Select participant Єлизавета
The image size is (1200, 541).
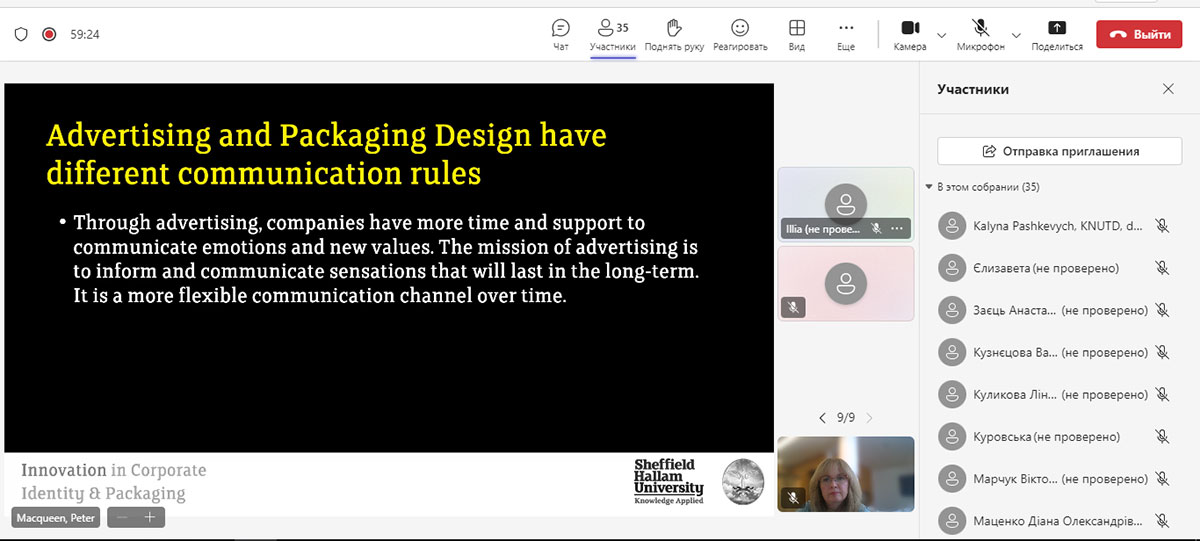pos(1057,268)
